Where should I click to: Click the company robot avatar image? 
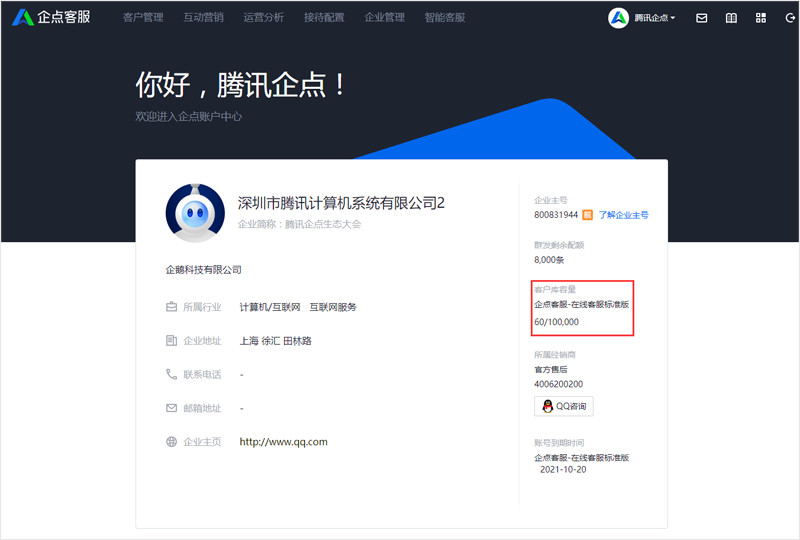(195, 212)
